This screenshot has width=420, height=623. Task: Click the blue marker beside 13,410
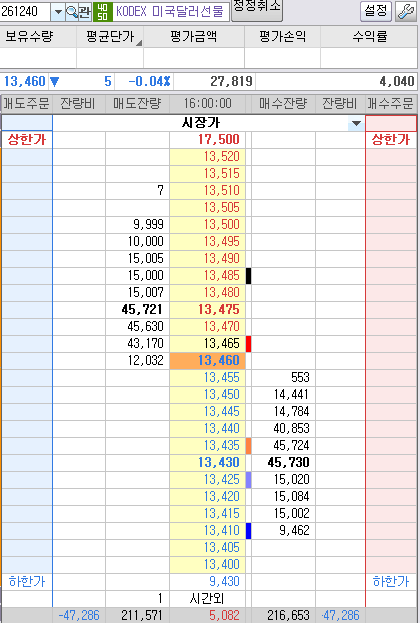(x=248, y=531)
